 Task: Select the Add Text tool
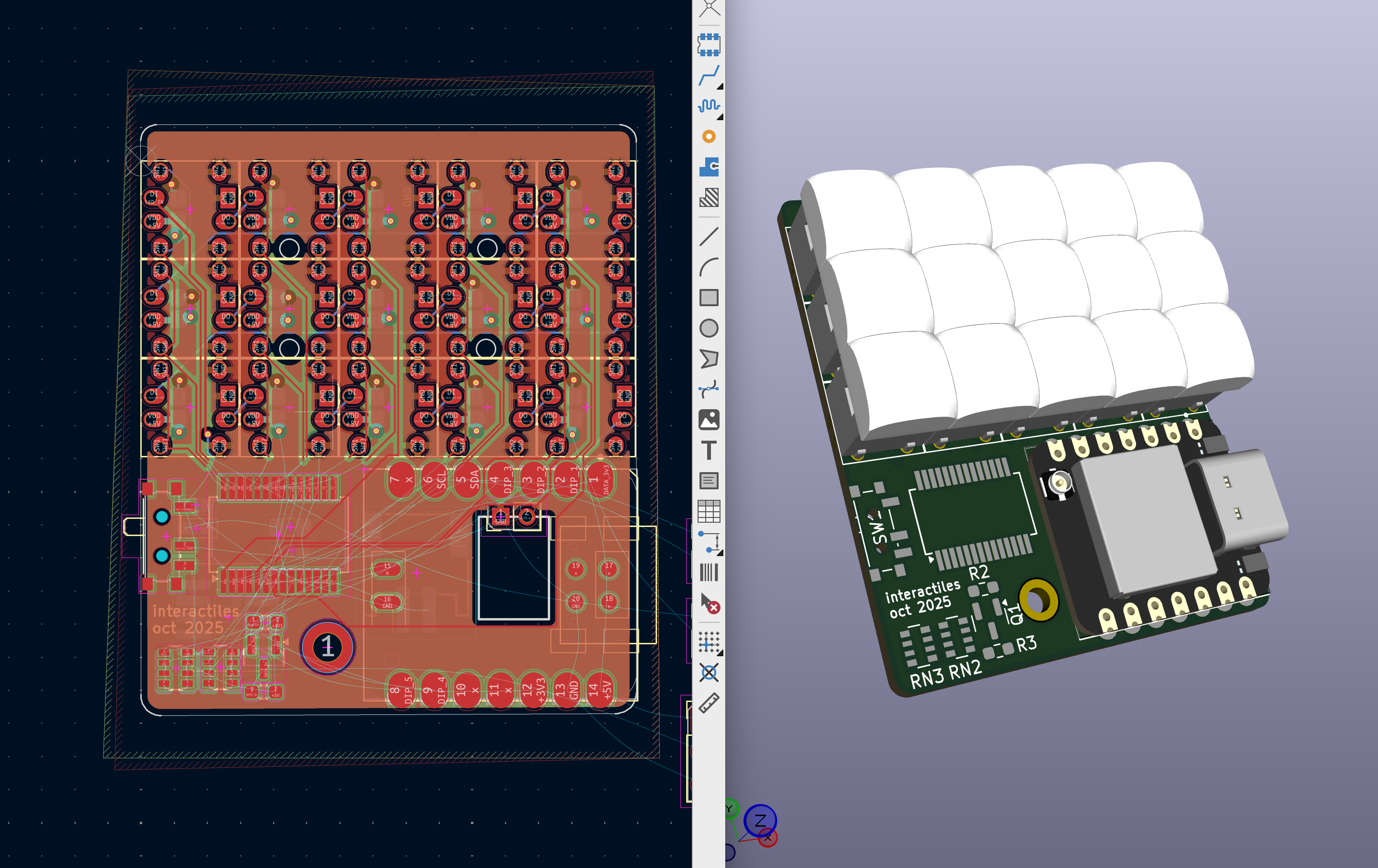pos(709,451)
